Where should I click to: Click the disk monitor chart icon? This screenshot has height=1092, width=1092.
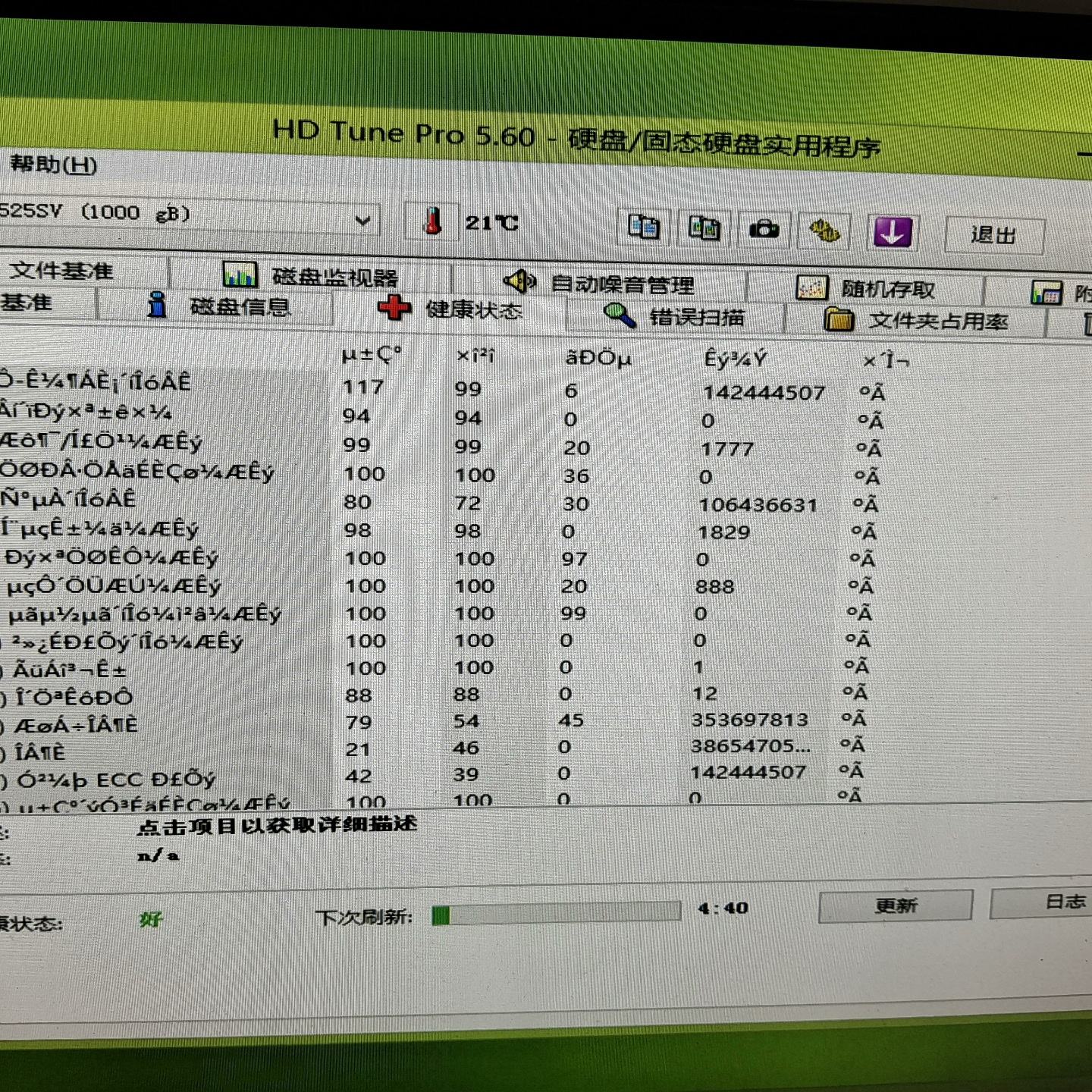(x=240, y=275)
